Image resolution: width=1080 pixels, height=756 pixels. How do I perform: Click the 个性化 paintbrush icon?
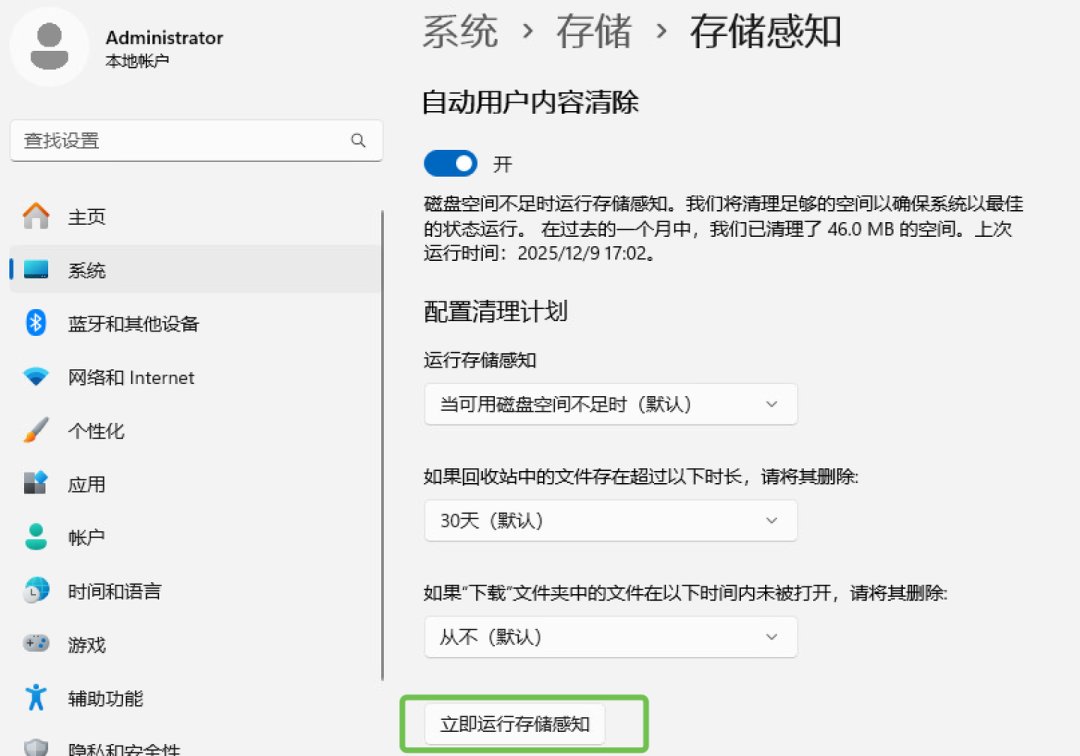(x=36, y=430)
